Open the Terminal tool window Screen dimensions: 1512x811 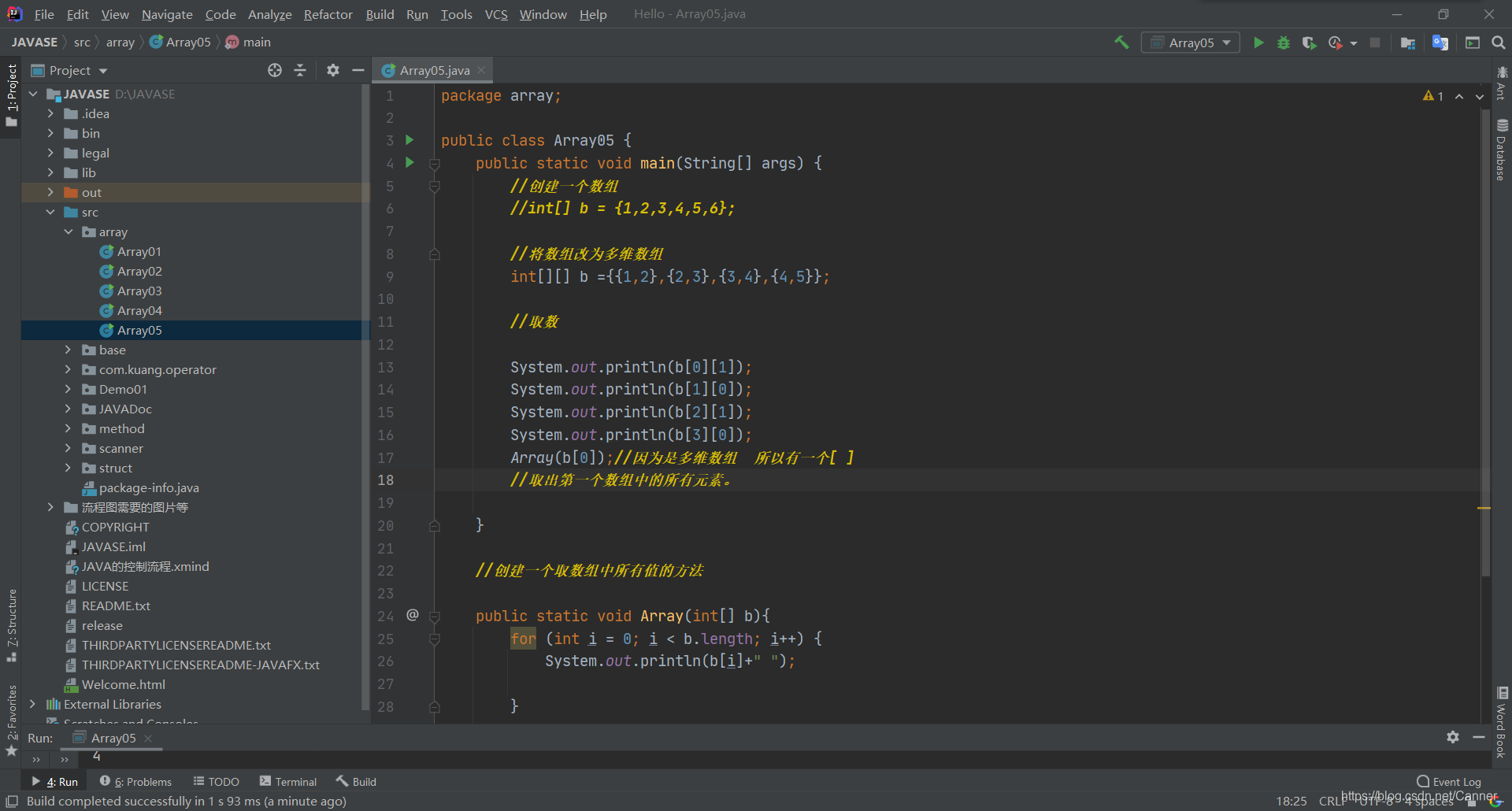pyautogui.click(x=288, y=781)
